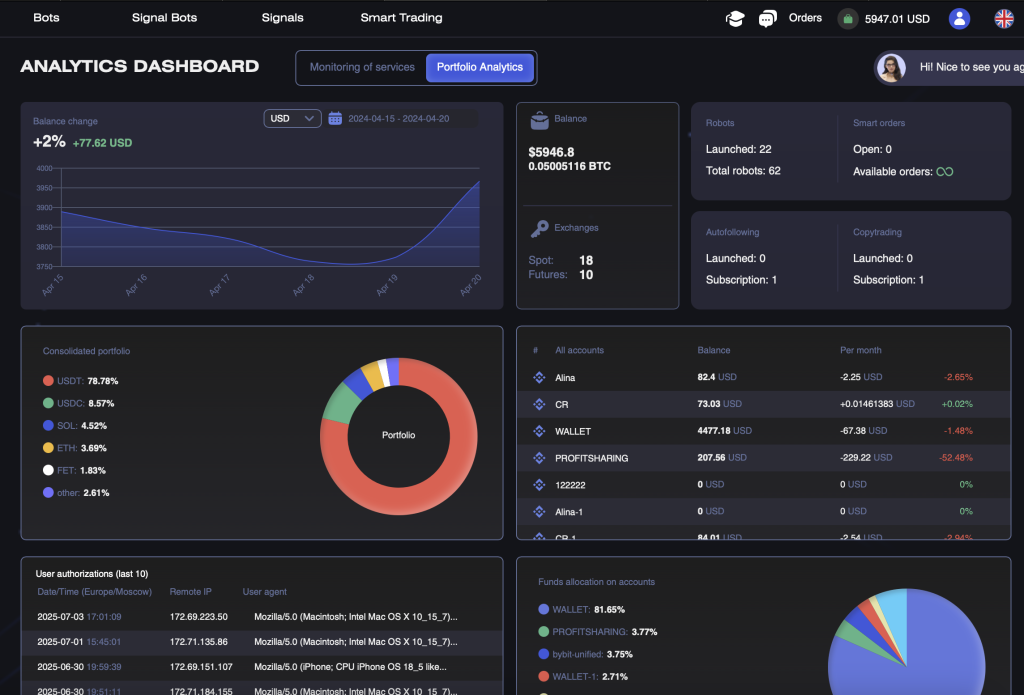Click the exchange icon next to PROFITSHARING

539,458
